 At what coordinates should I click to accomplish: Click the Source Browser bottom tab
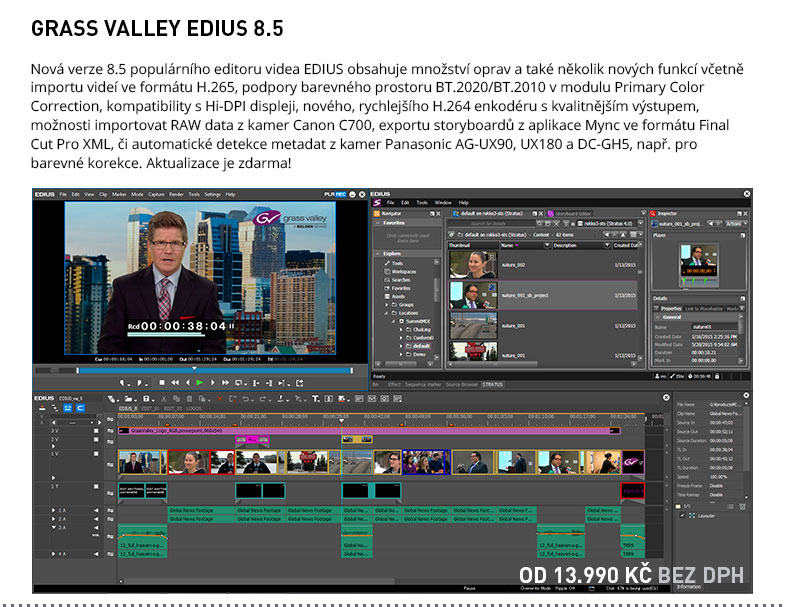[x=462, y=385]
